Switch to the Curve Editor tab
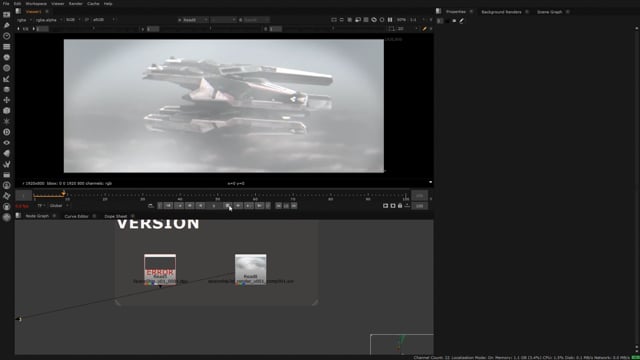 tap(76, 216)
